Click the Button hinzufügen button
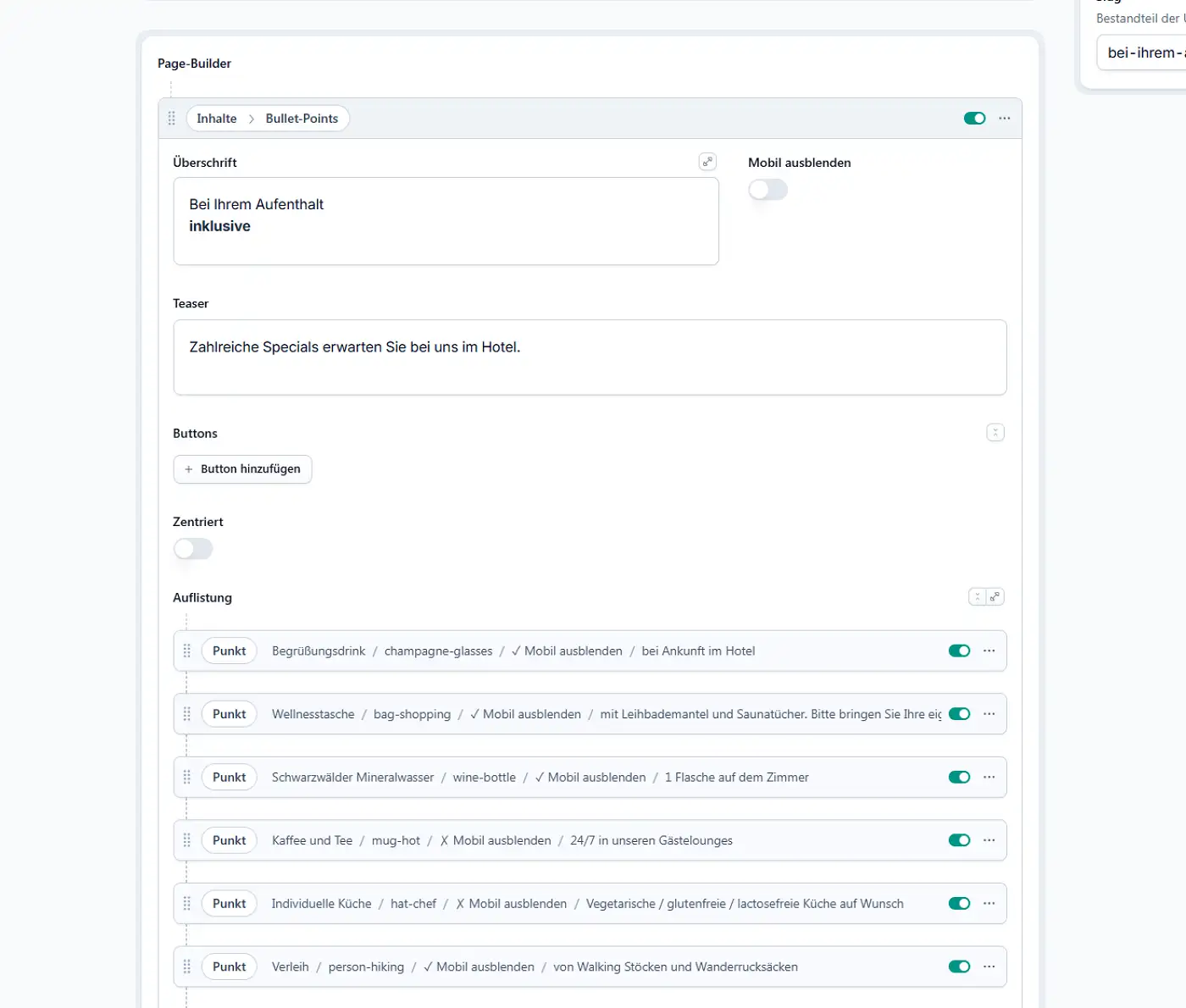The image size is (1186, 1008). pyautogui.click(x=242, y=469)
